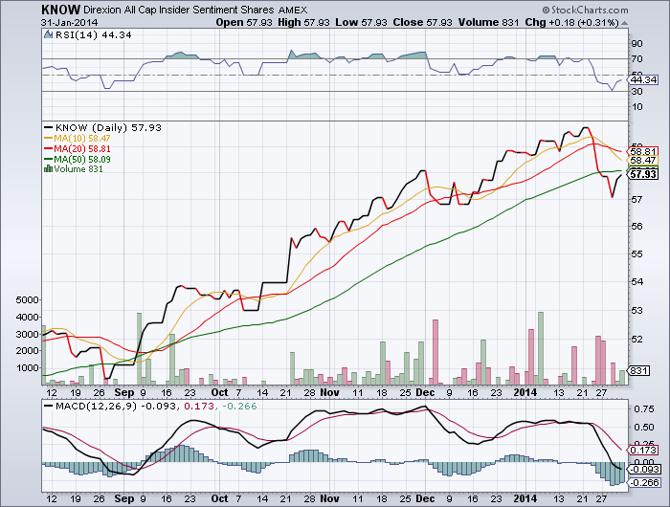This screenshot has width=670, height=507.
Task: Click the 2014 label under the MACD panel
Action: [525, 498]
